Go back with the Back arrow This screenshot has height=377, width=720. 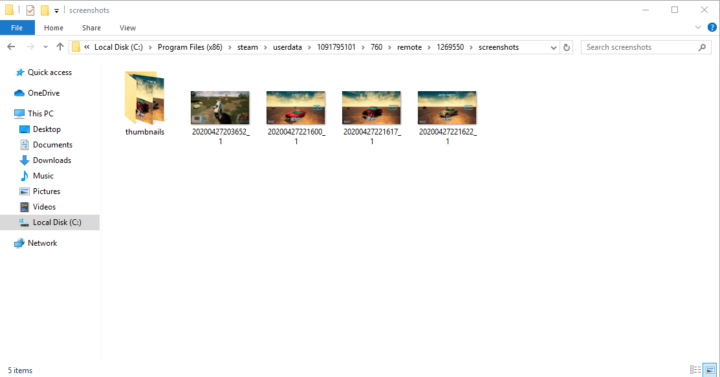(x=11, y=47)
